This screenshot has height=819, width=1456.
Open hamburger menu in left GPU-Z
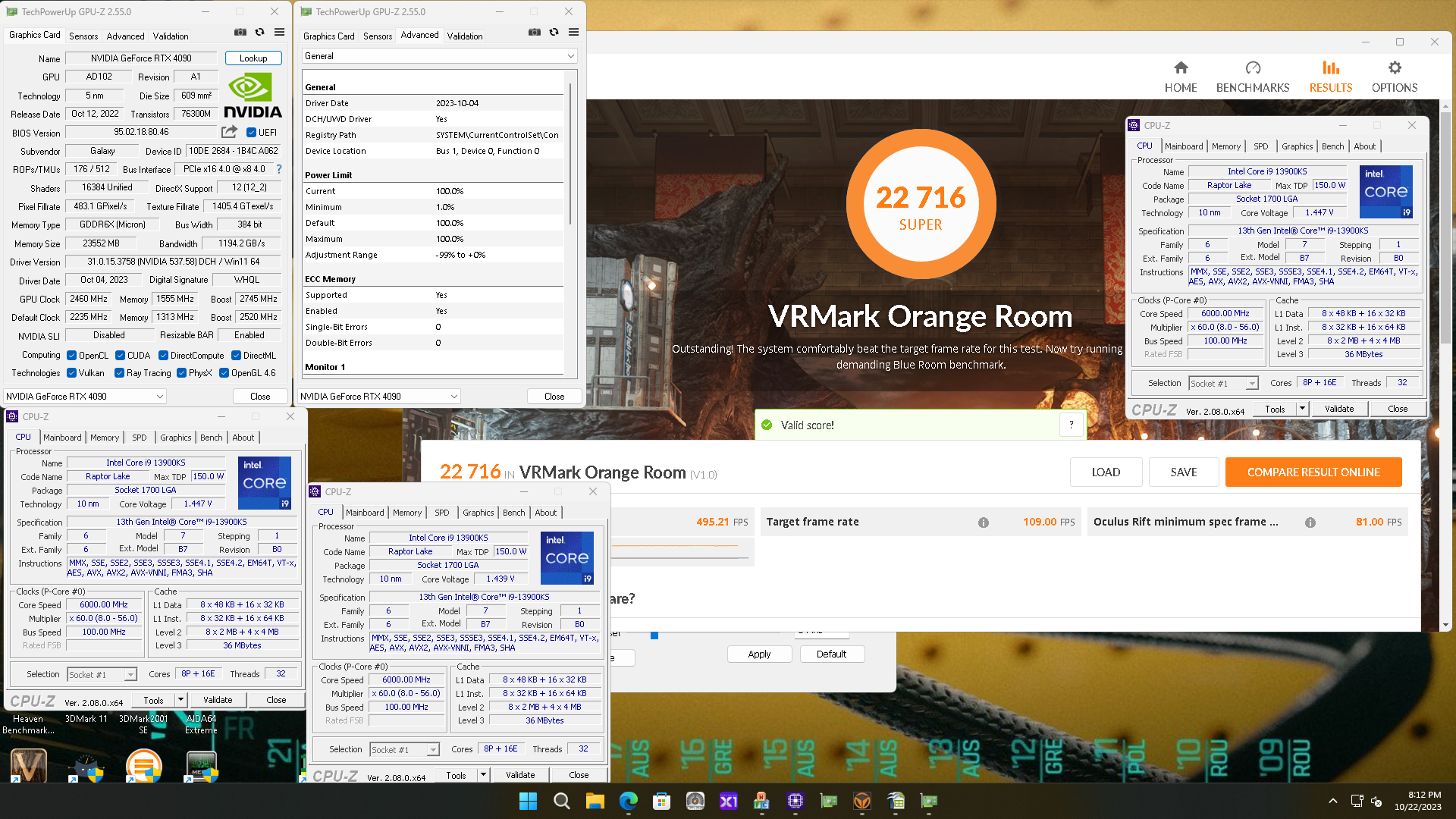pos(280,33)
